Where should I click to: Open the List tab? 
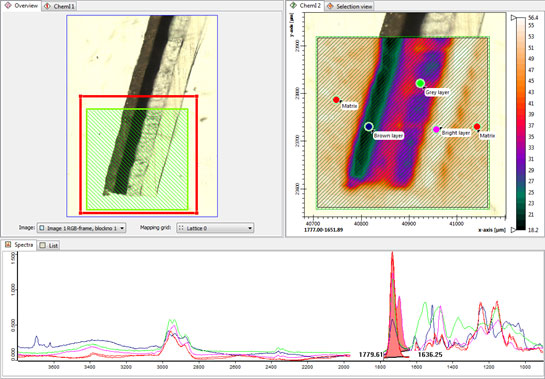tap(48, 245)
